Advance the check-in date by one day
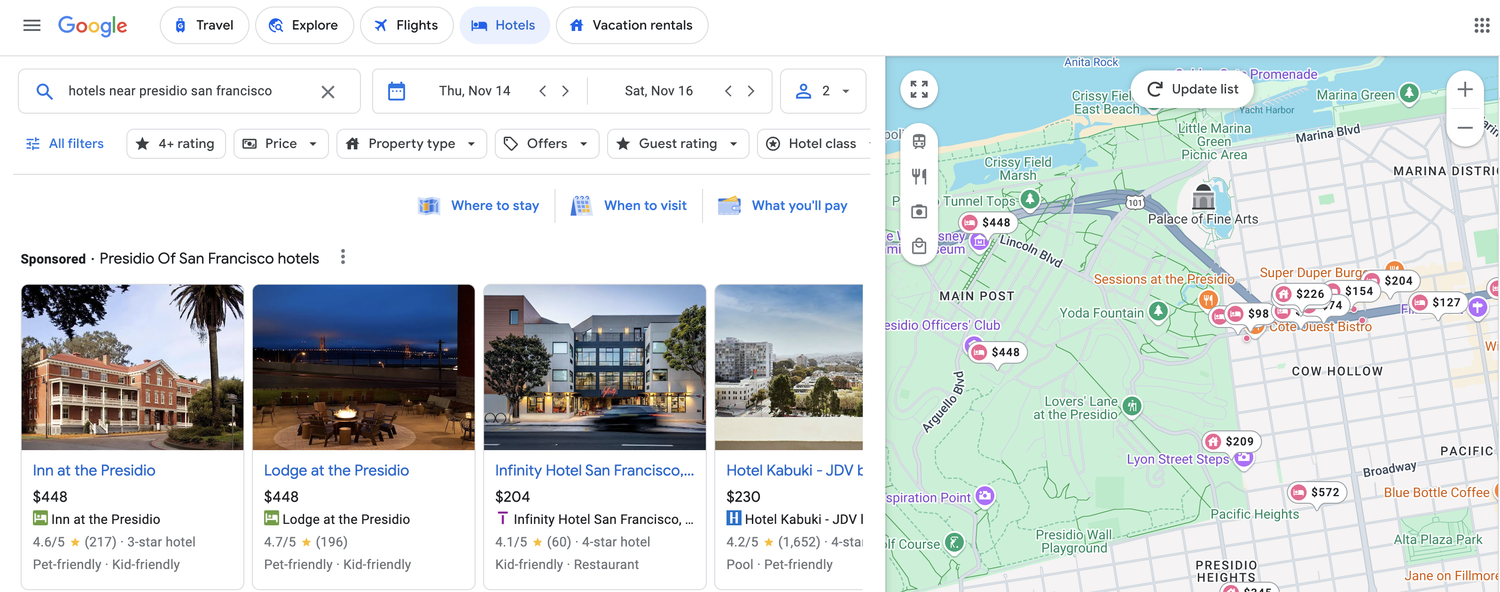 tap(566, 91)
